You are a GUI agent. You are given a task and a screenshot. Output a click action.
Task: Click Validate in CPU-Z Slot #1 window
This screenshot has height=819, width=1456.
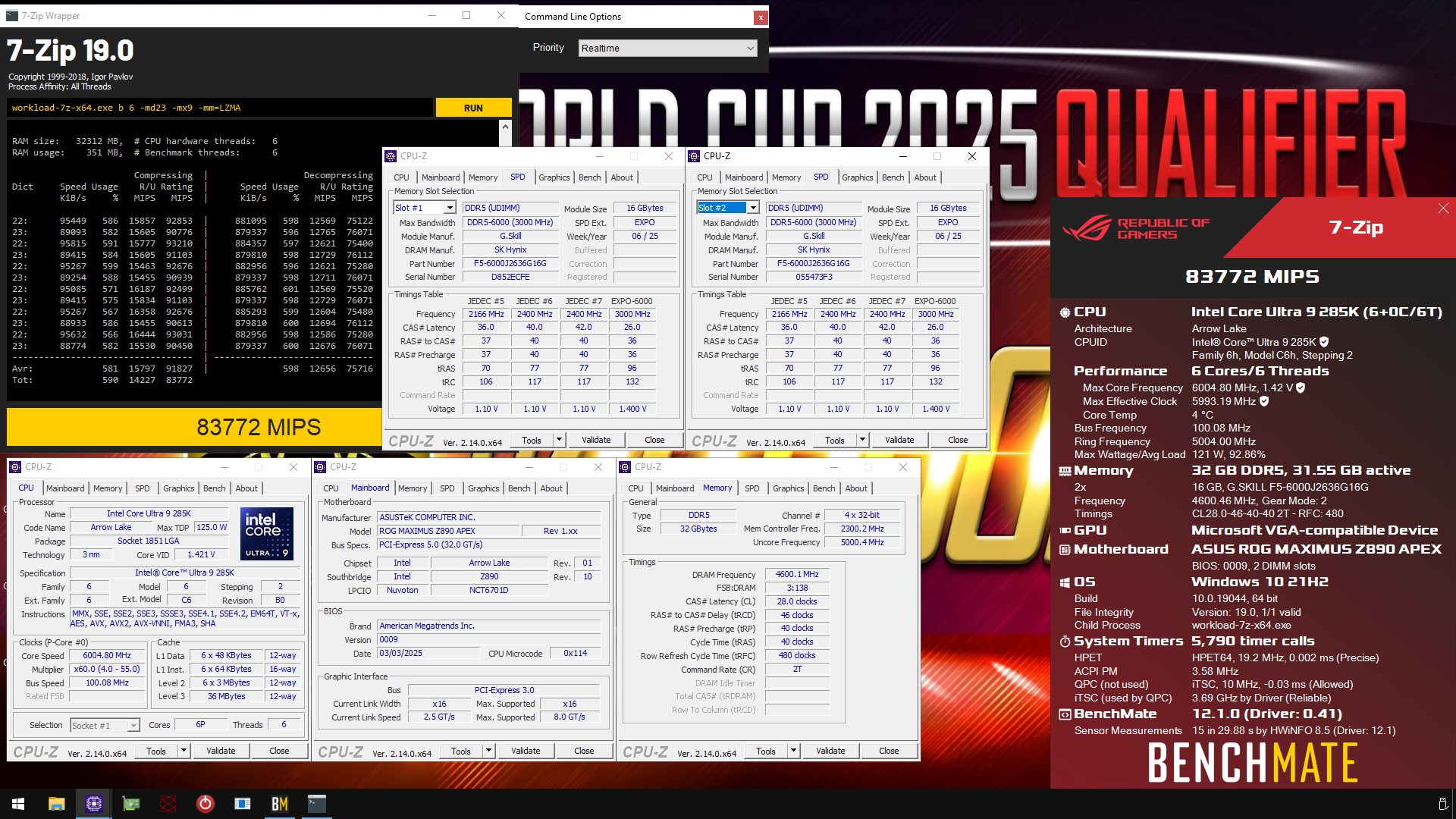pyautogui.click(x=596, y=440)
